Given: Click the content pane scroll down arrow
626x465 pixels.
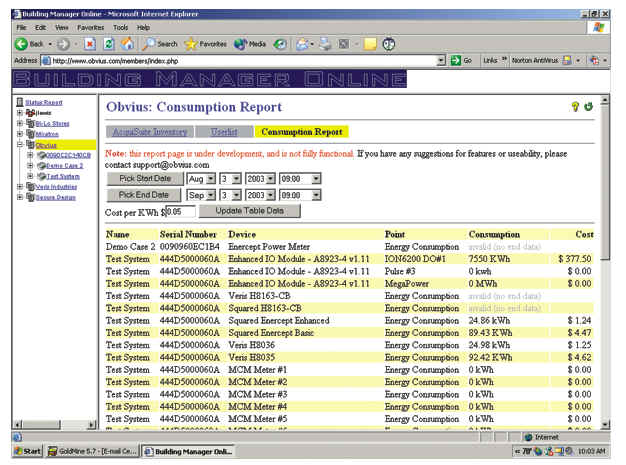Looking at the screenshot, I should (x=605, y=424).
